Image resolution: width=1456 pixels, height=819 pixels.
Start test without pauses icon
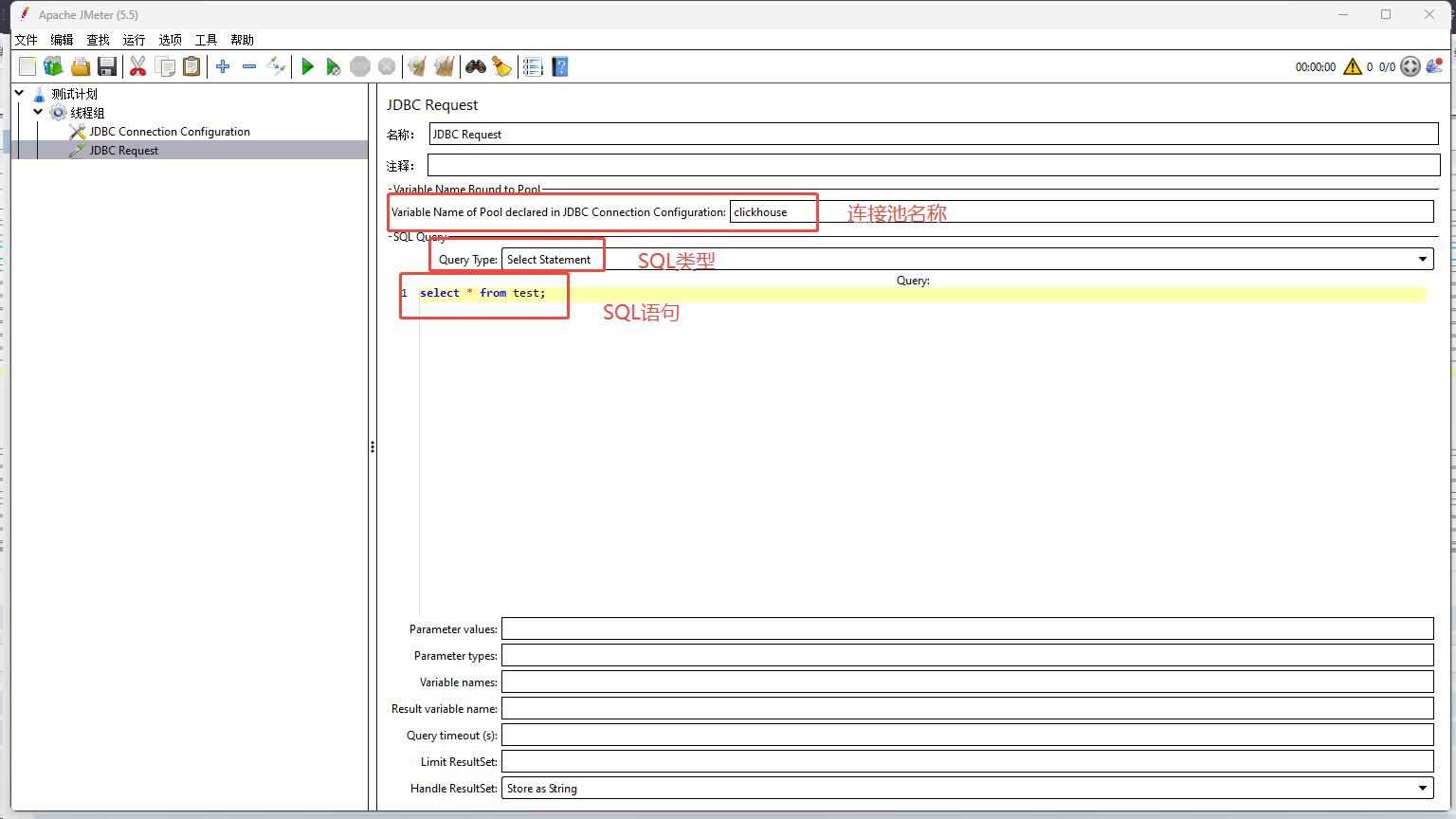[333, 66]
